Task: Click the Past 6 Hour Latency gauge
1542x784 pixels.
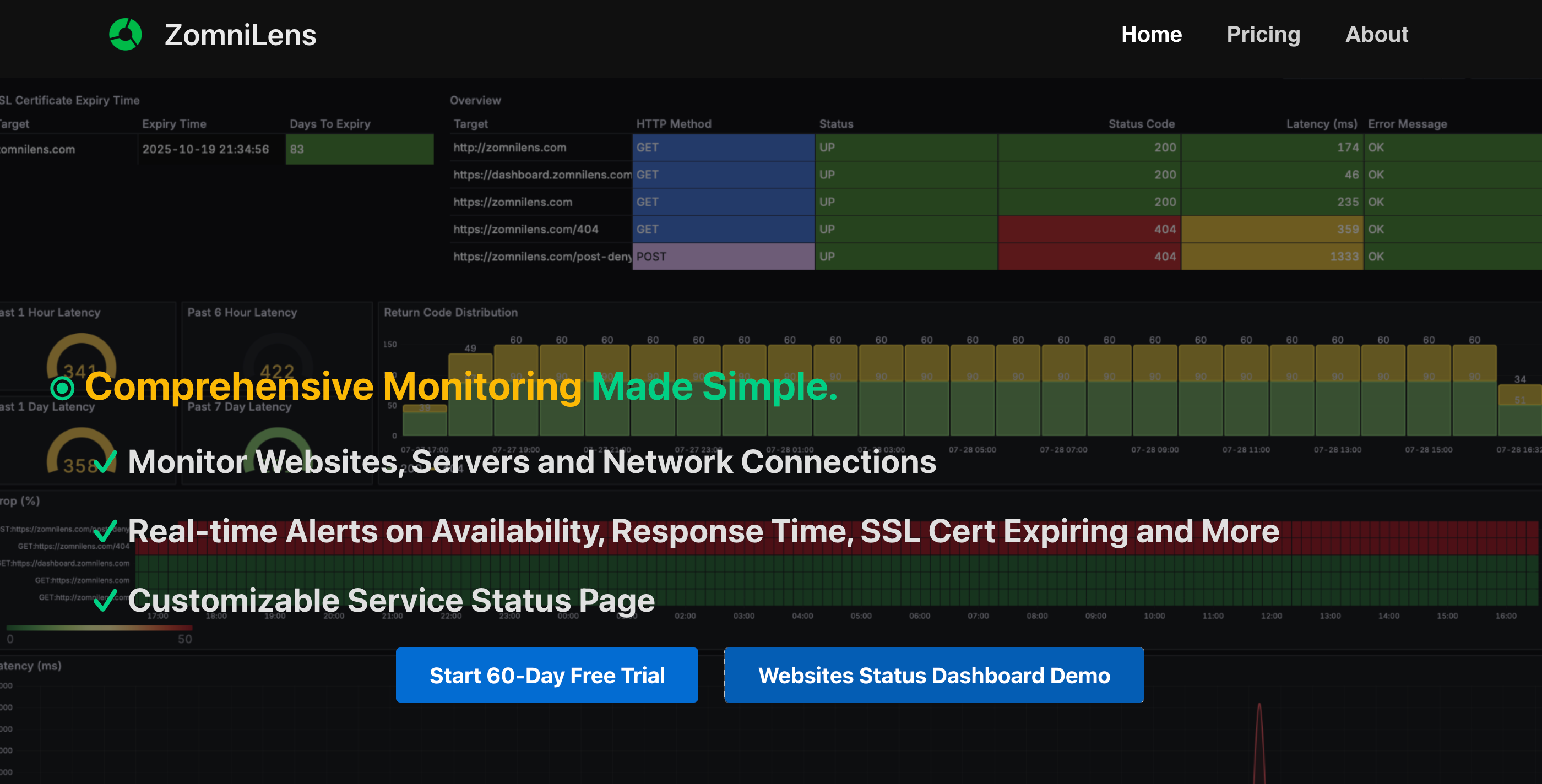Action: click(277, 359)
